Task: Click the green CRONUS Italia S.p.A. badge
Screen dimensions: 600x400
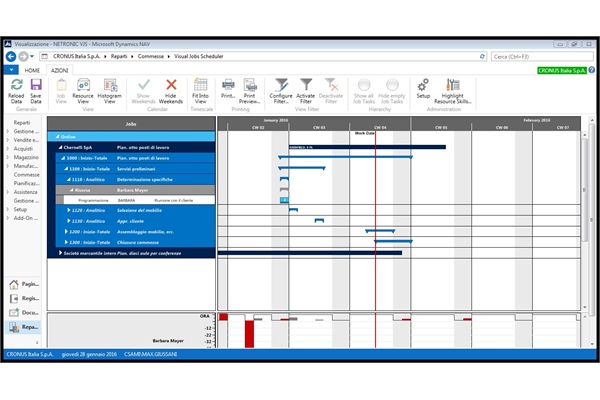Action: coord(562,70)
